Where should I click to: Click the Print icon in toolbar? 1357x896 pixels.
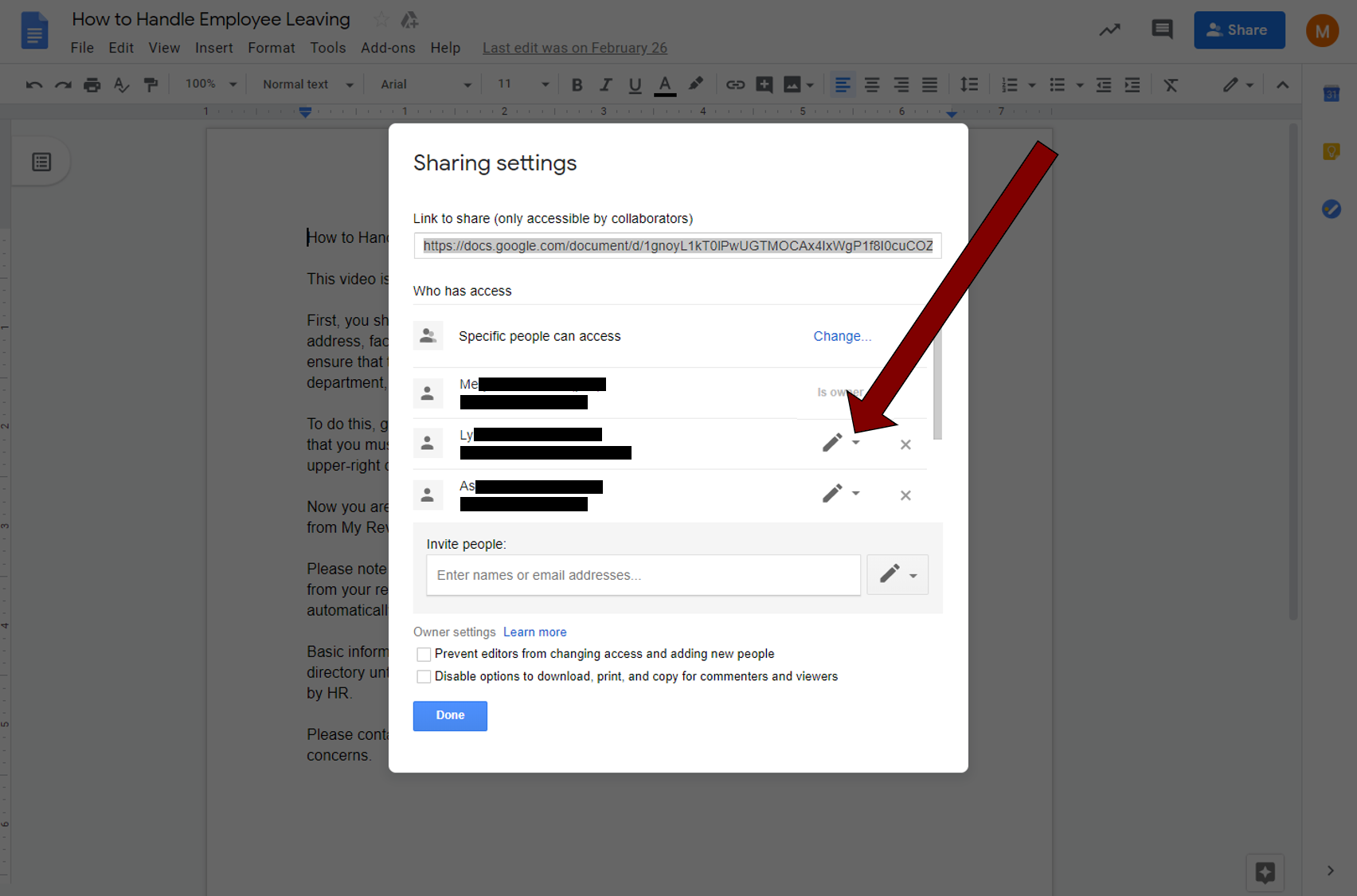(x=92, y=84)
